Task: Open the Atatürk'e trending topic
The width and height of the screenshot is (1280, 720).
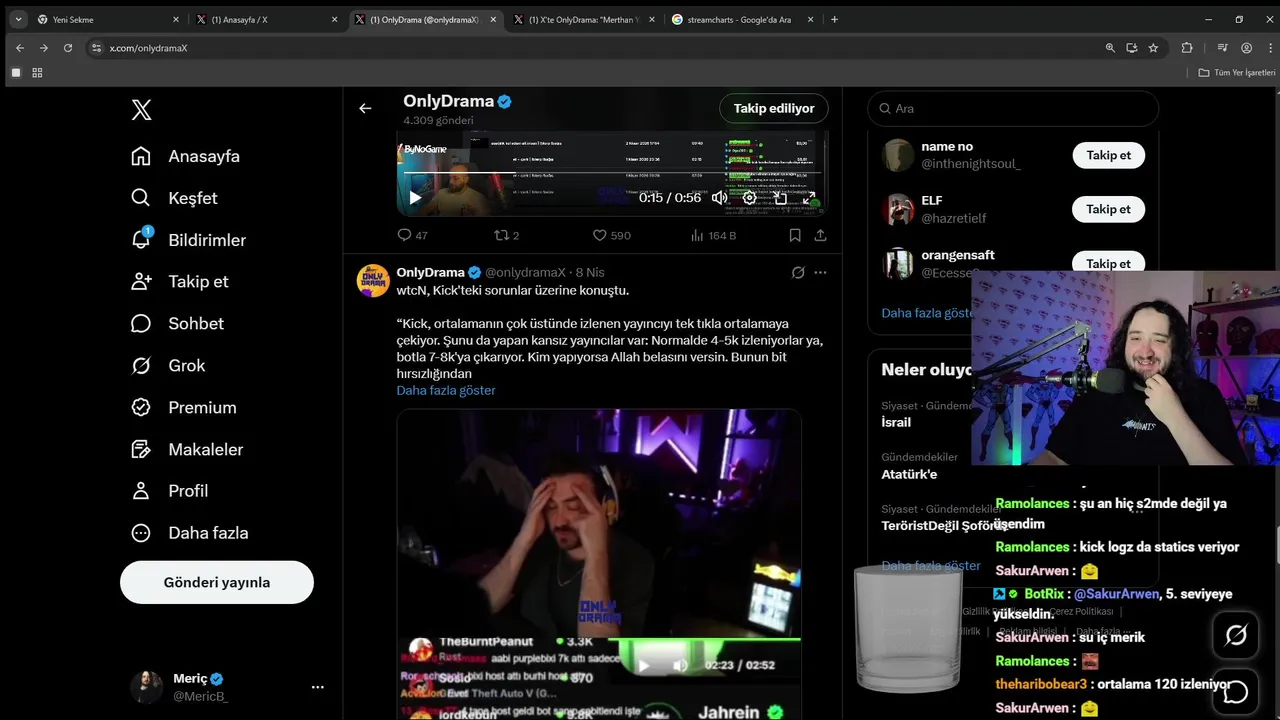Action: 909,474
